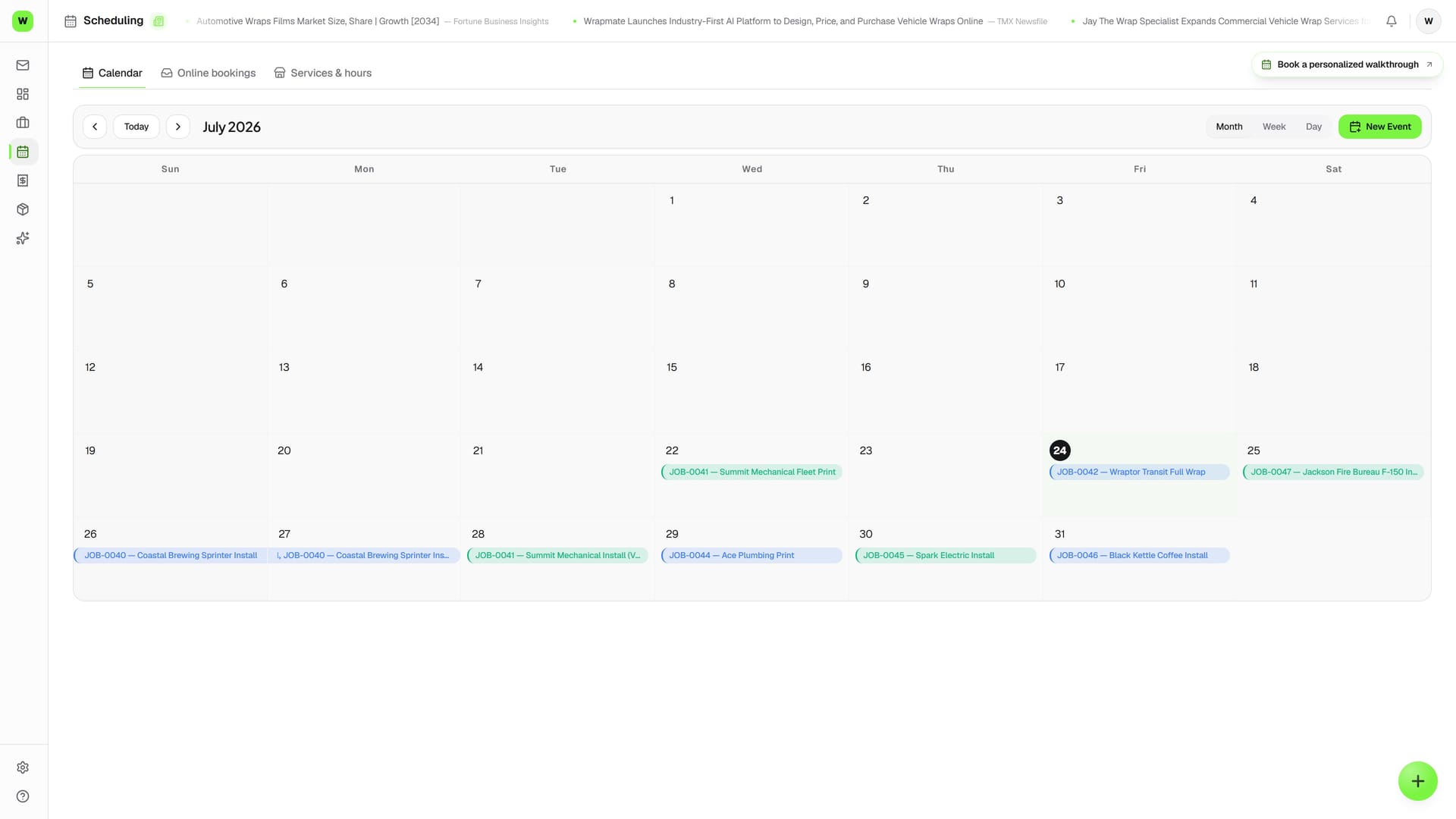This screenshot has width=1456, height=819.
Task: Open the jobs briefcase icon in sidebar
Action: [x=23, y=123]
